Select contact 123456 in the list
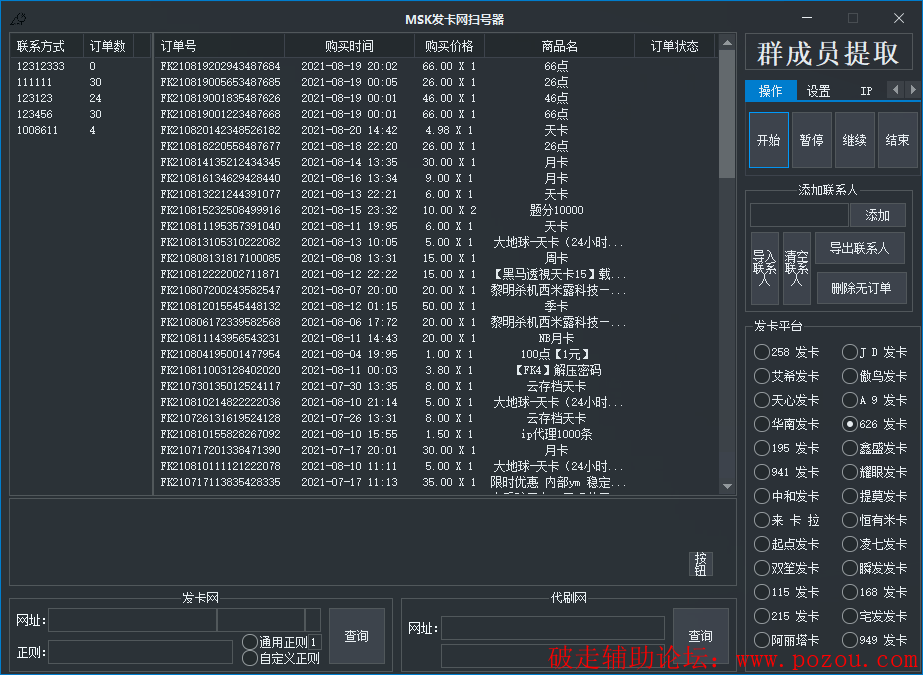The image size is (923, 675). tap(35, 114)
